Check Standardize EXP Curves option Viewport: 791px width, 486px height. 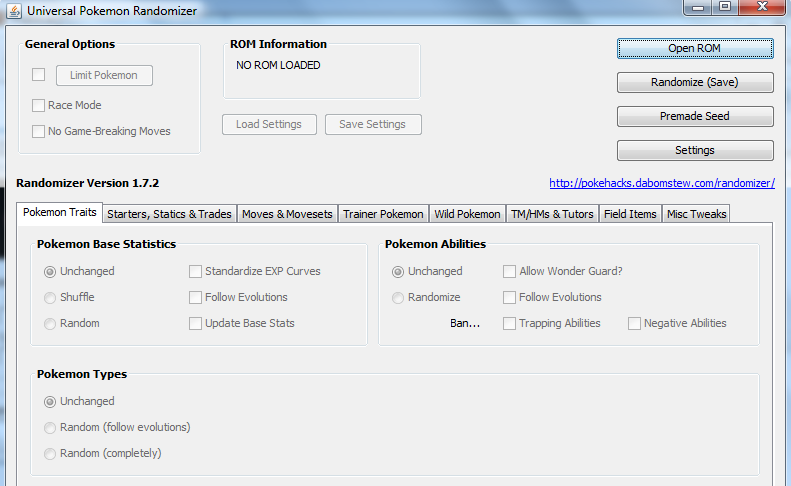click(196, 271)
